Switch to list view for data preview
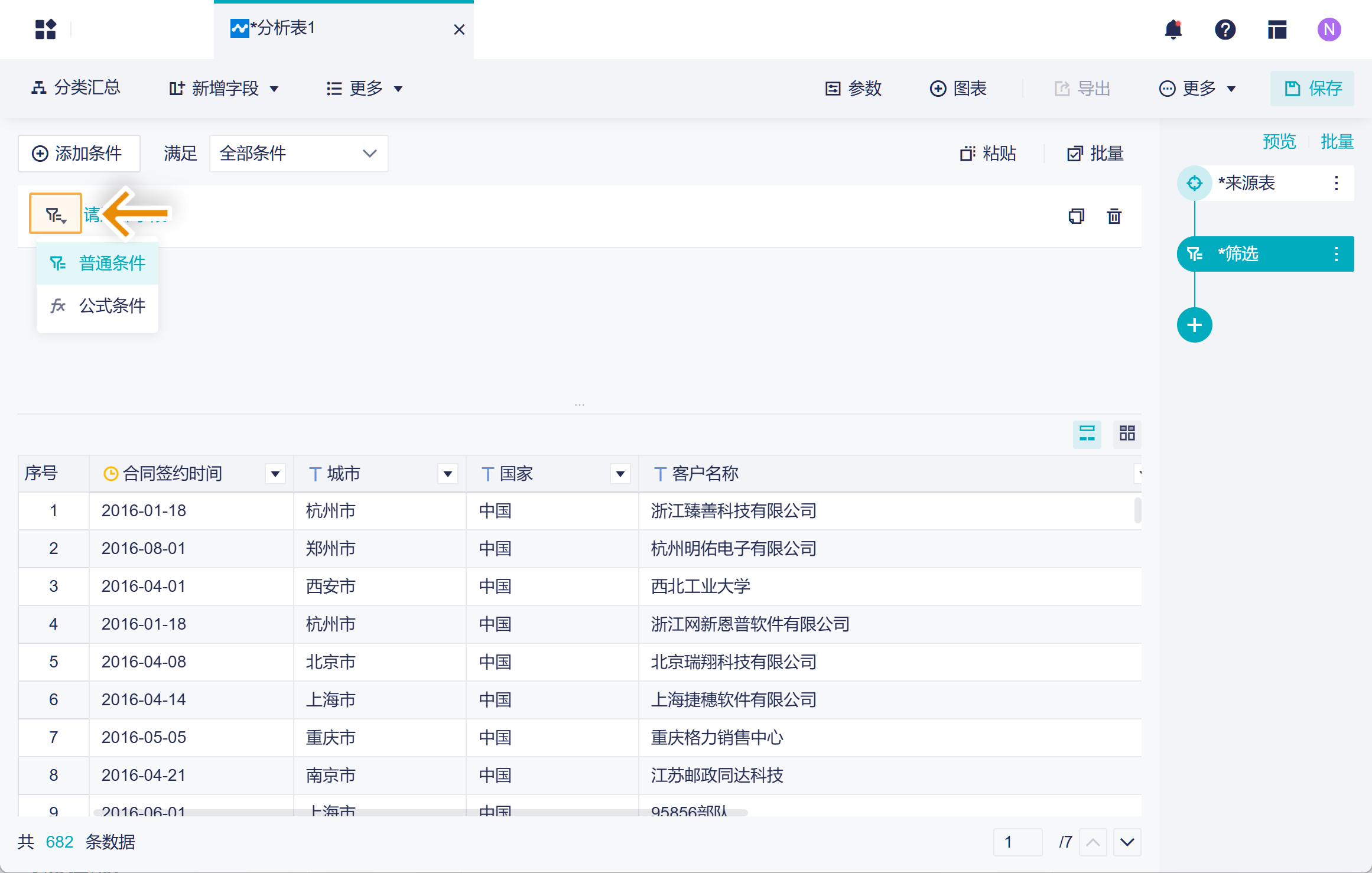The width and height of the screenshot is (1372, 873). tap(1087, 434)
